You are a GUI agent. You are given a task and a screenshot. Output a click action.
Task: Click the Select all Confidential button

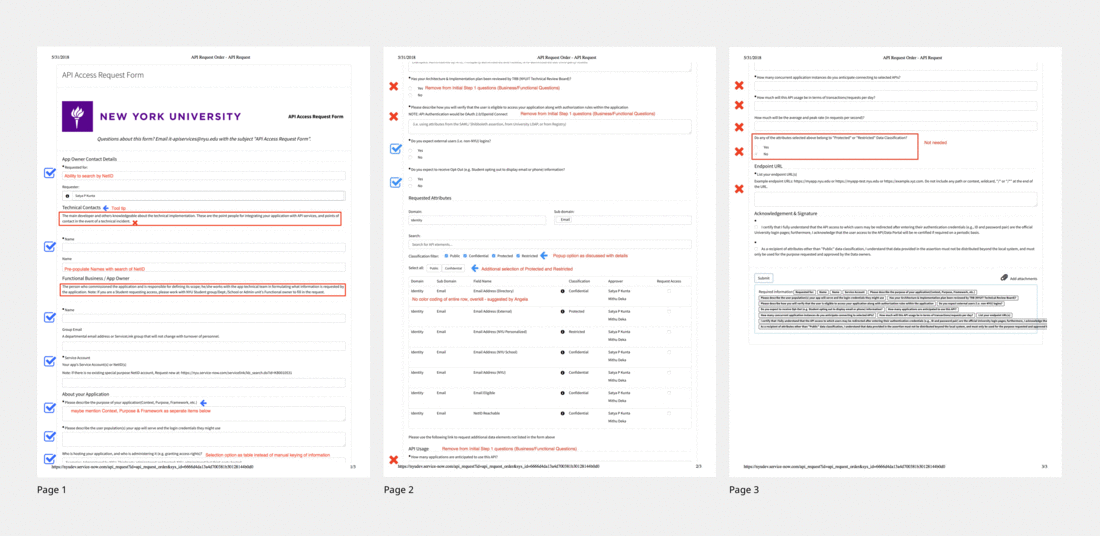453,268
